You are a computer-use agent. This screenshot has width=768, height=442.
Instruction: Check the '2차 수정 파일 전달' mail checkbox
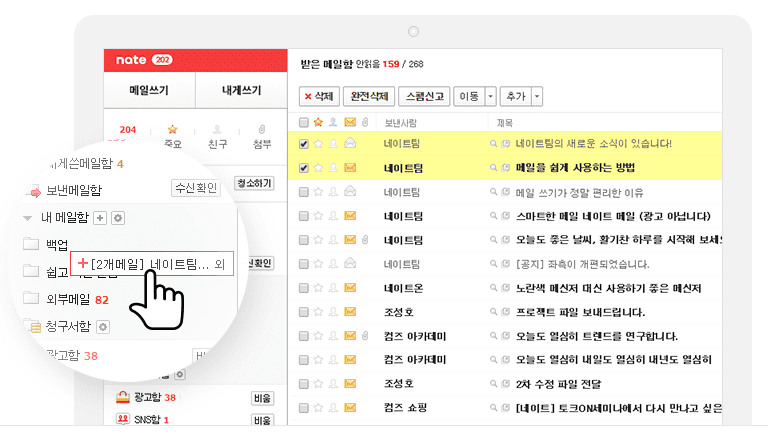[304, 384]
